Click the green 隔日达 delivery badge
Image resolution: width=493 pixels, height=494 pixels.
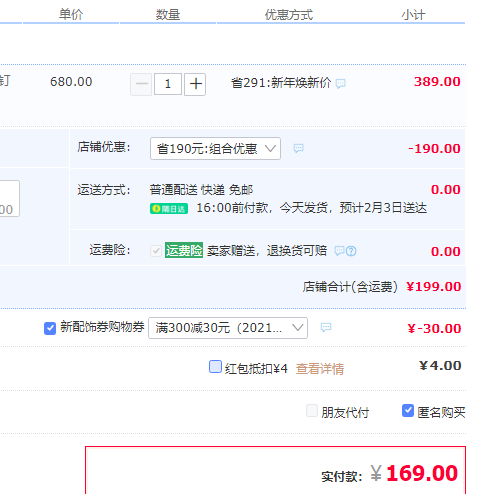pos(169,209)
